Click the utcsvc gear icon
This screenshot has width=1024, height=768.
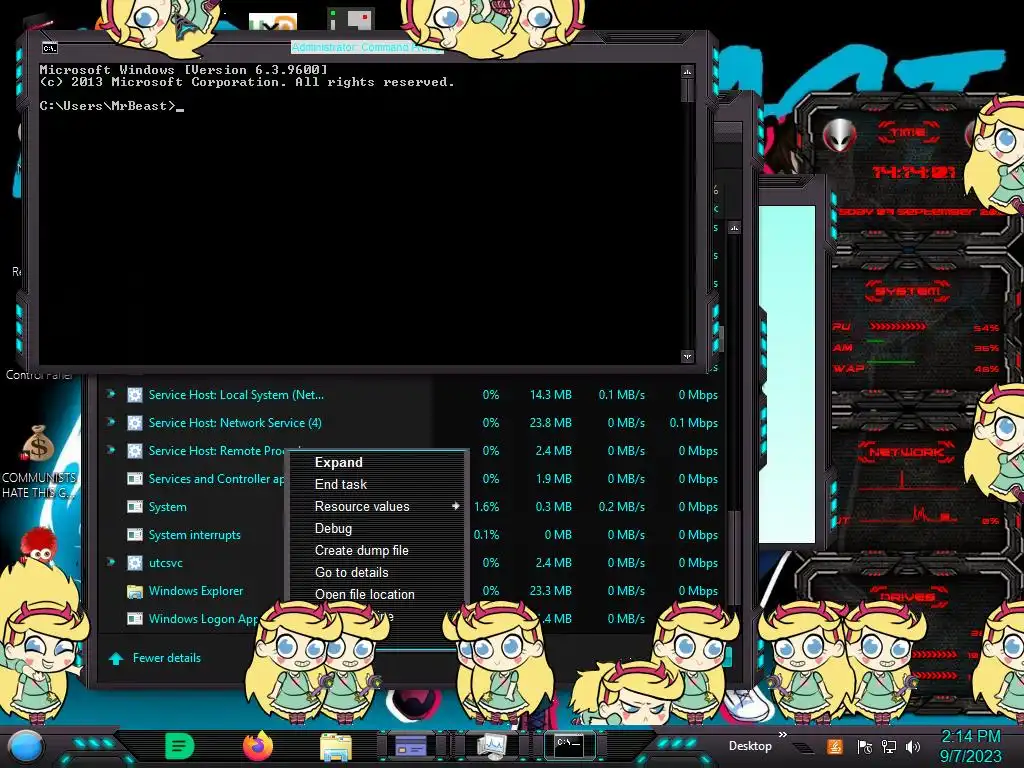(x=135, y=563)
